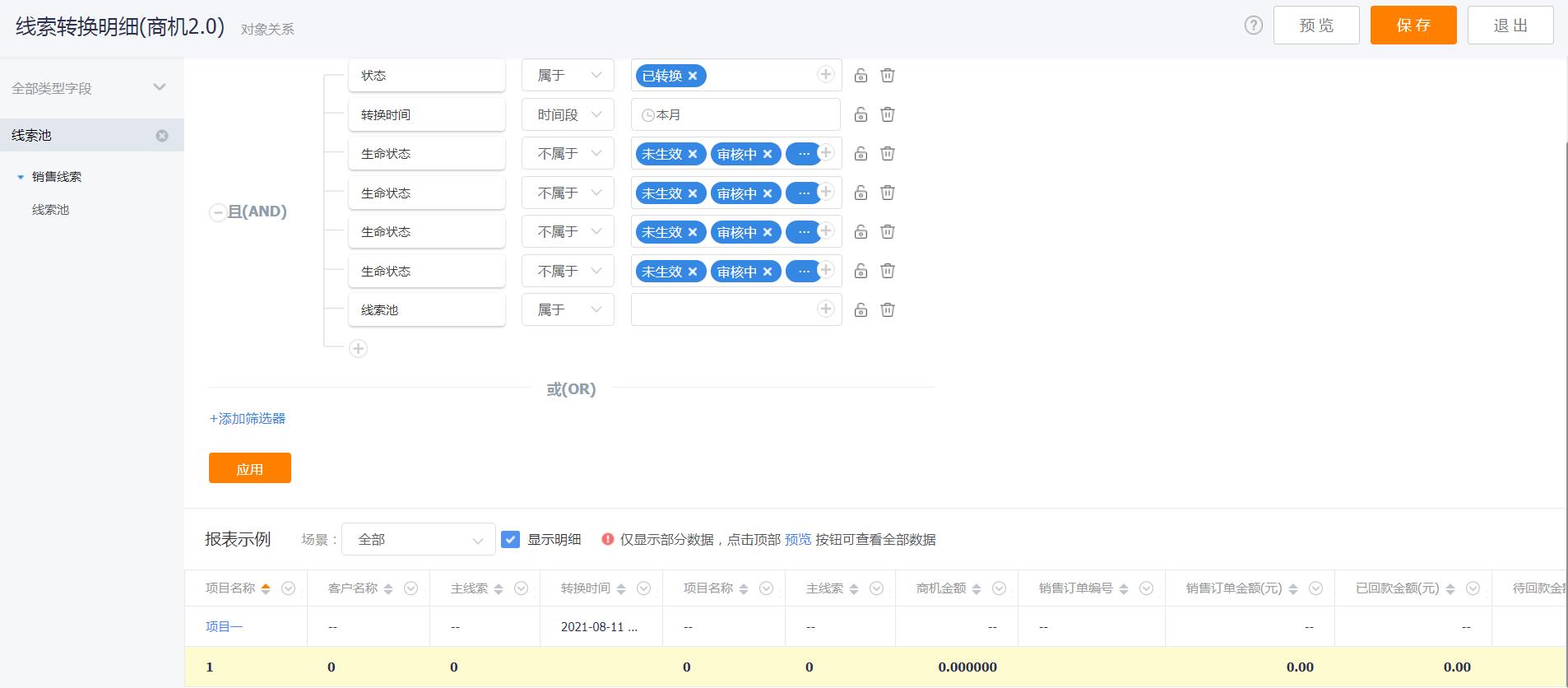Click the 转换时间 field box in filter
Screen dimensions: 1568x688
pos(427,114)
